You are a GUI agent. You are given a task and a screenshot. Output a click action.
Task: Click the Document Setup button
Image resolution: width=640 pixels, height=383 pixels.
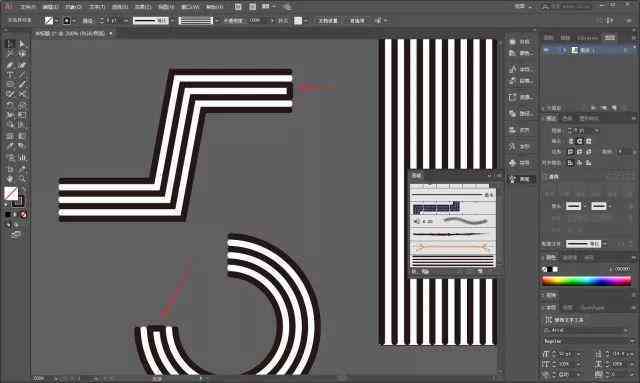pos(328,20)
